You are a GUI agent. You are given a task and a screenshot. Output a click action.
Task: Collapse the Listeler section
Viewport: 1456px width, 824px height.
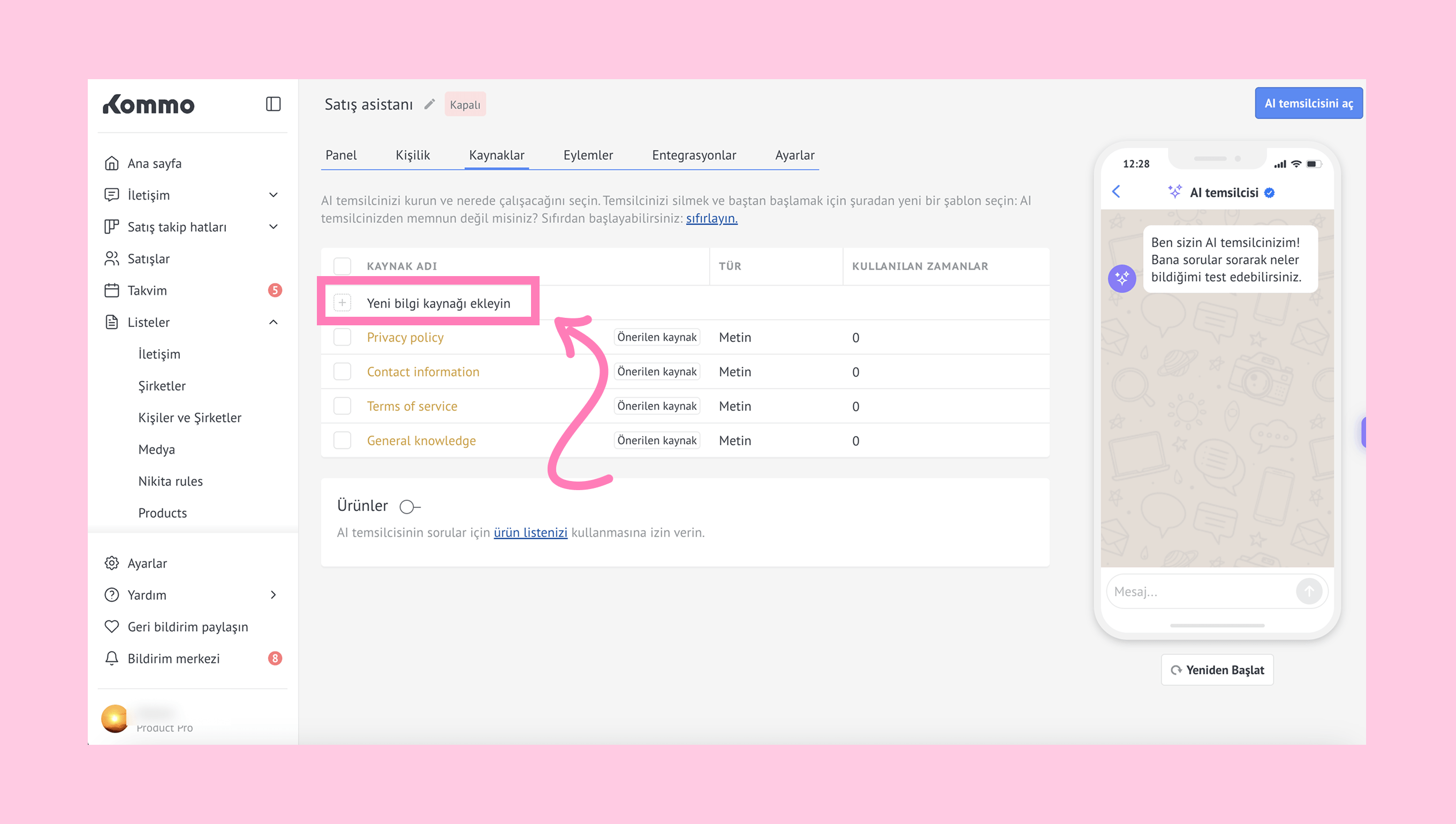(x=274, y=322)
